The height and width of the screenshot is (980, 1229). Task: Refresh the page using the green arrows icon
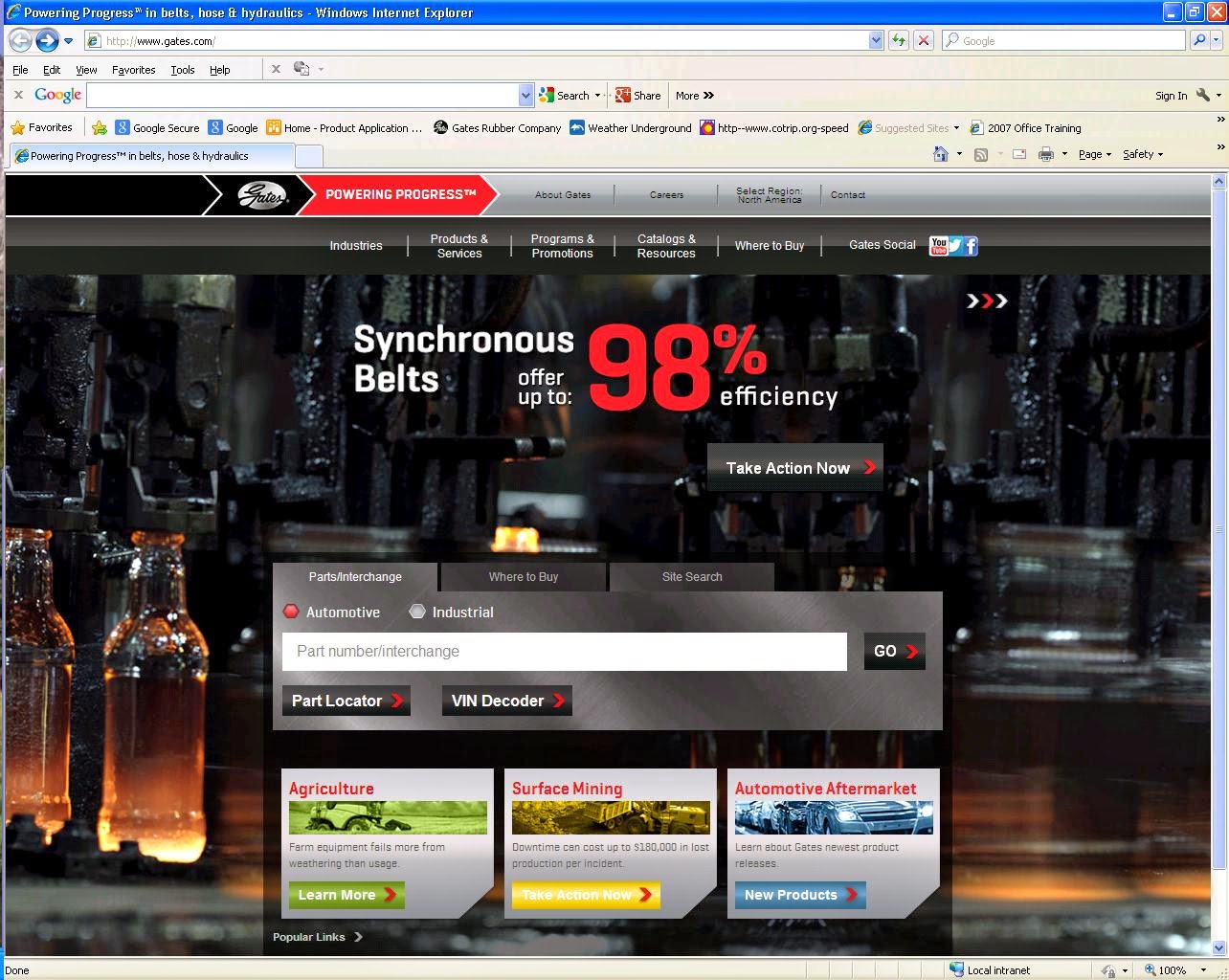pos(899,40)
